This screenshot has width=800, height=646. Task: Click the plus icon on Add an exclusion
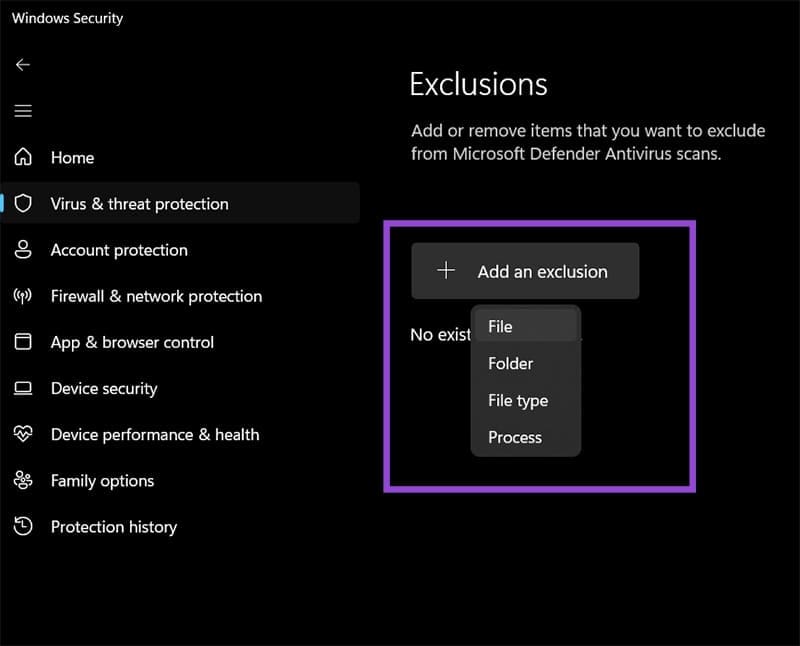tap(447, 271)
